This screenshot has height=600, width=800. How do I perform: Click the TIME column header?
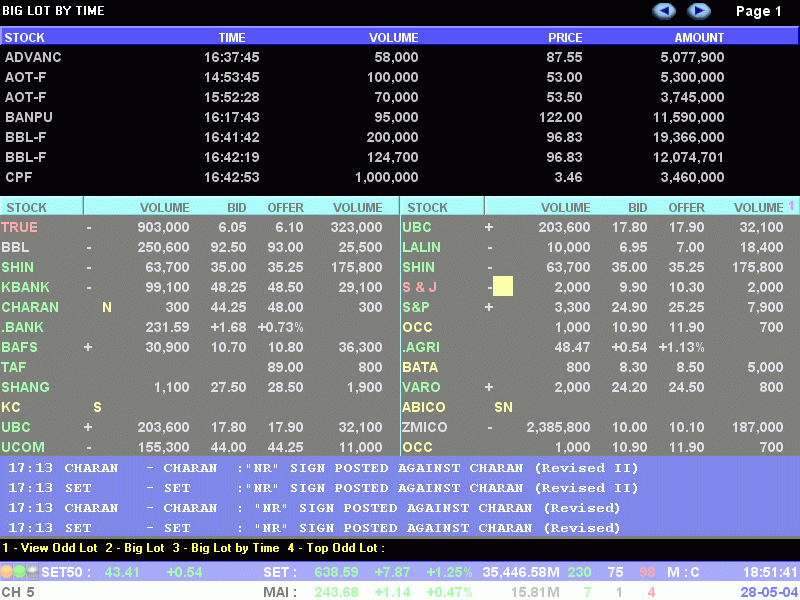pyautogui.click(x=232, y=37)
